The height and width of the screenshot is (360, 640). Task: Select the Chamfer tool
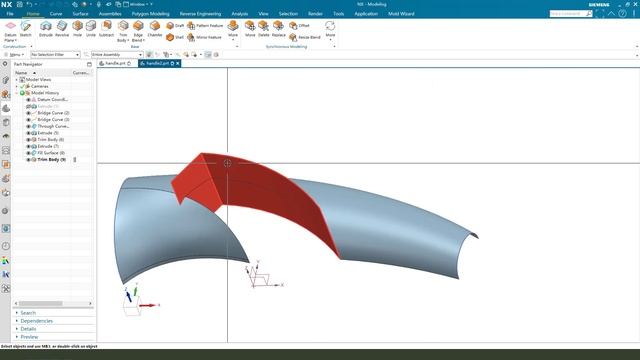pos(155,29)
